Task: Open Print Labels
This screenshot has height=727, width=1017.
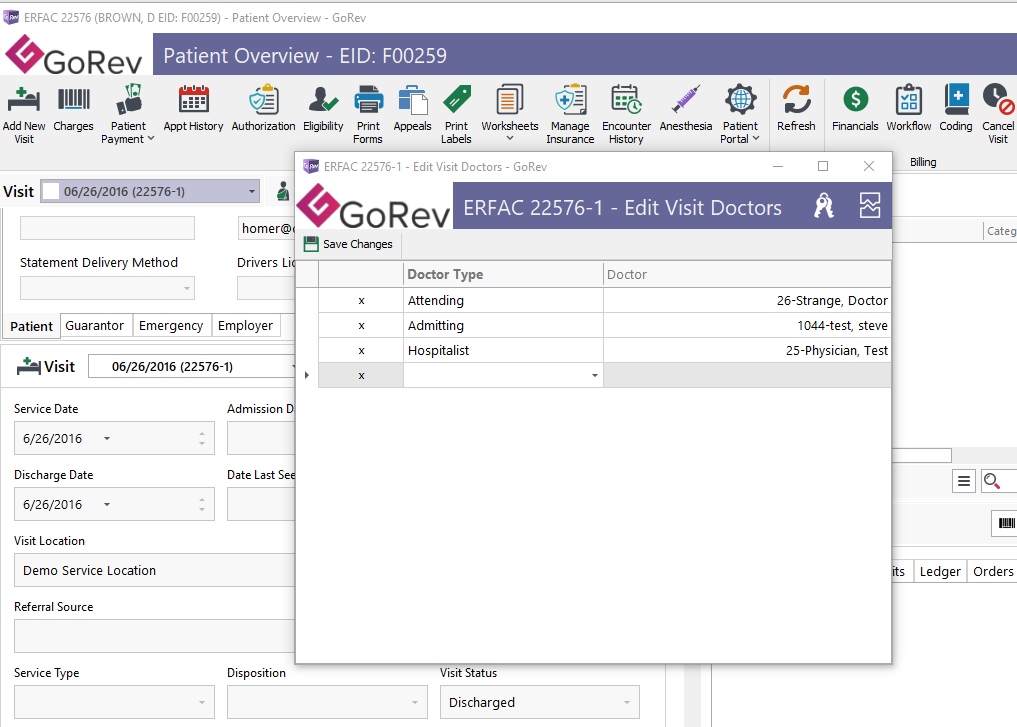Action: 457,114
